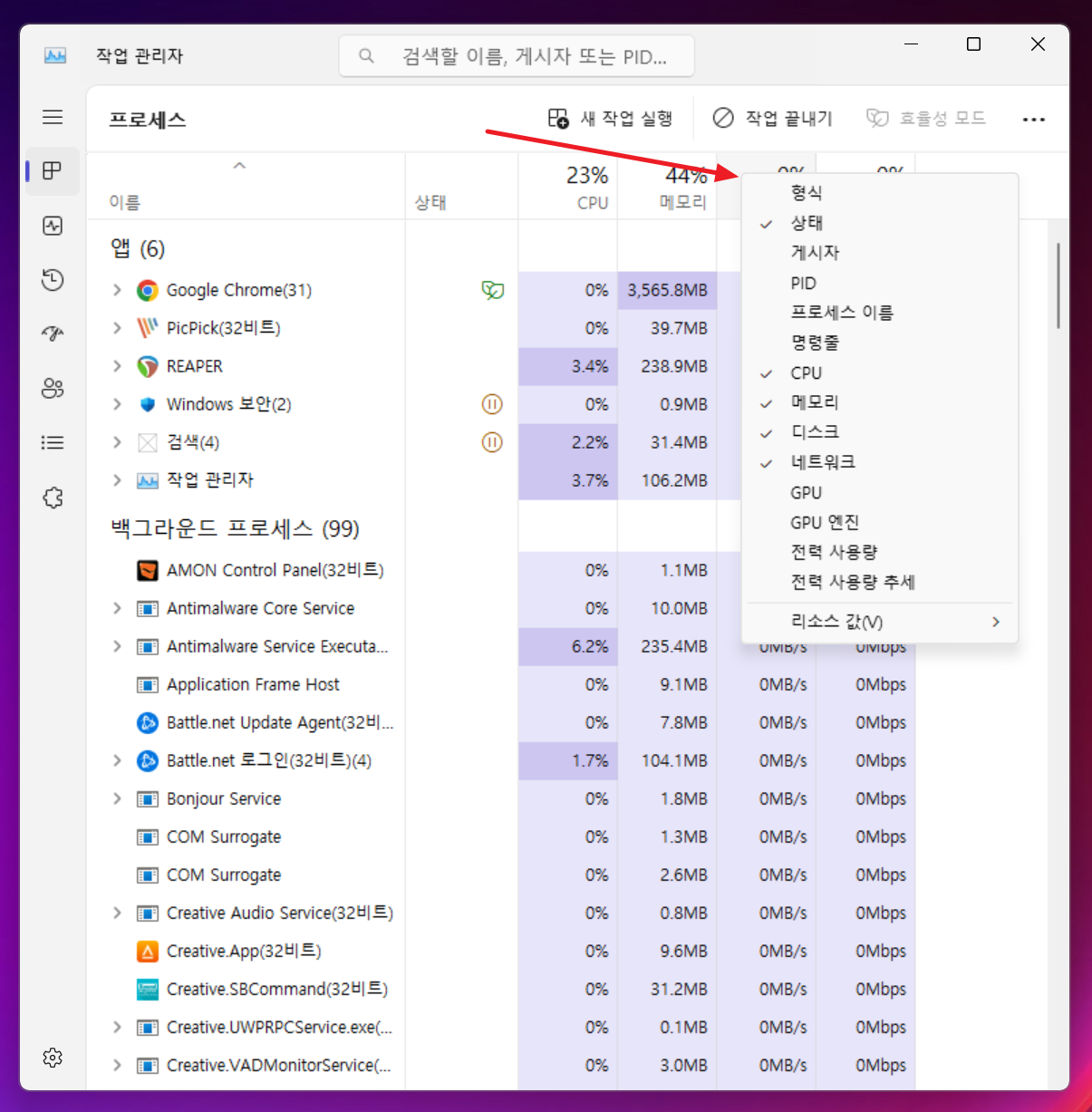
Task: Click the Windows 보안 shield icon
Action: pos(147,404)
